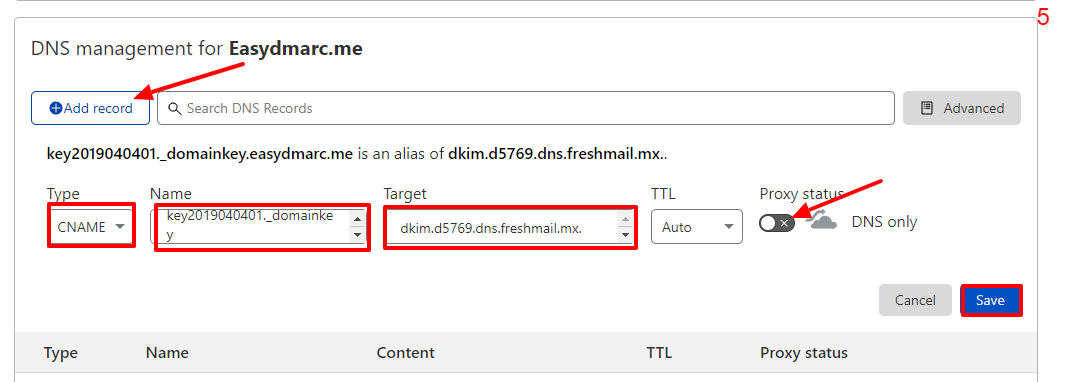Toggle the Proxy status switch
Viewport: 1065px width, 382px height.
click(777, 223)
